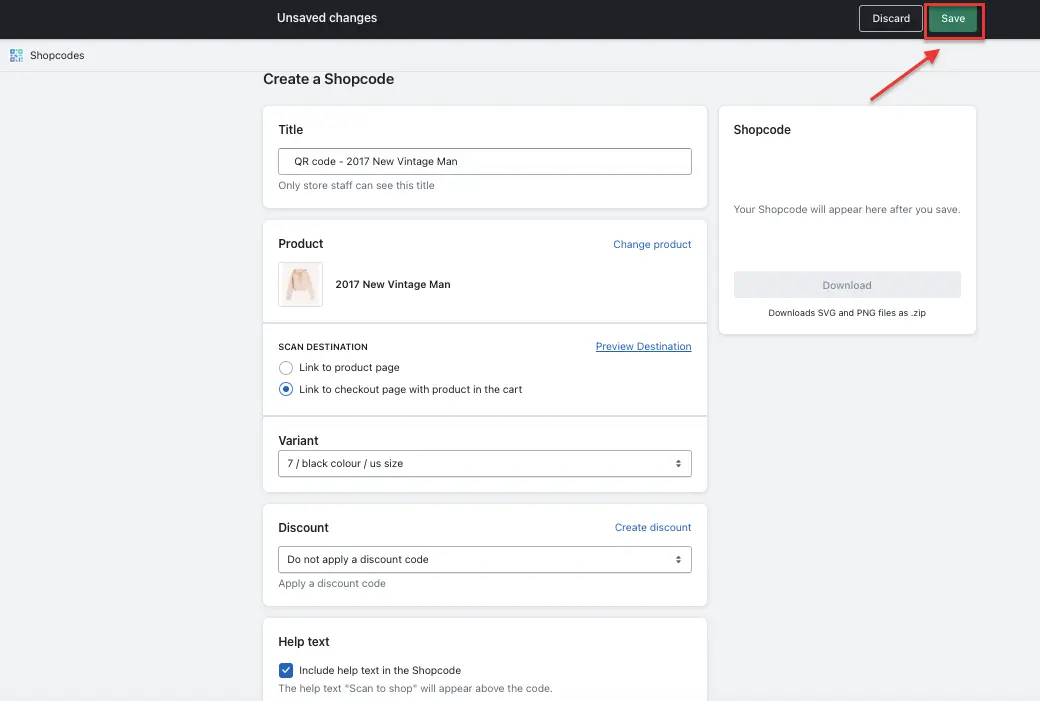Open the Variant dropdown
The height and width of the screenshot is (701, 1040).
click(485, 464)
